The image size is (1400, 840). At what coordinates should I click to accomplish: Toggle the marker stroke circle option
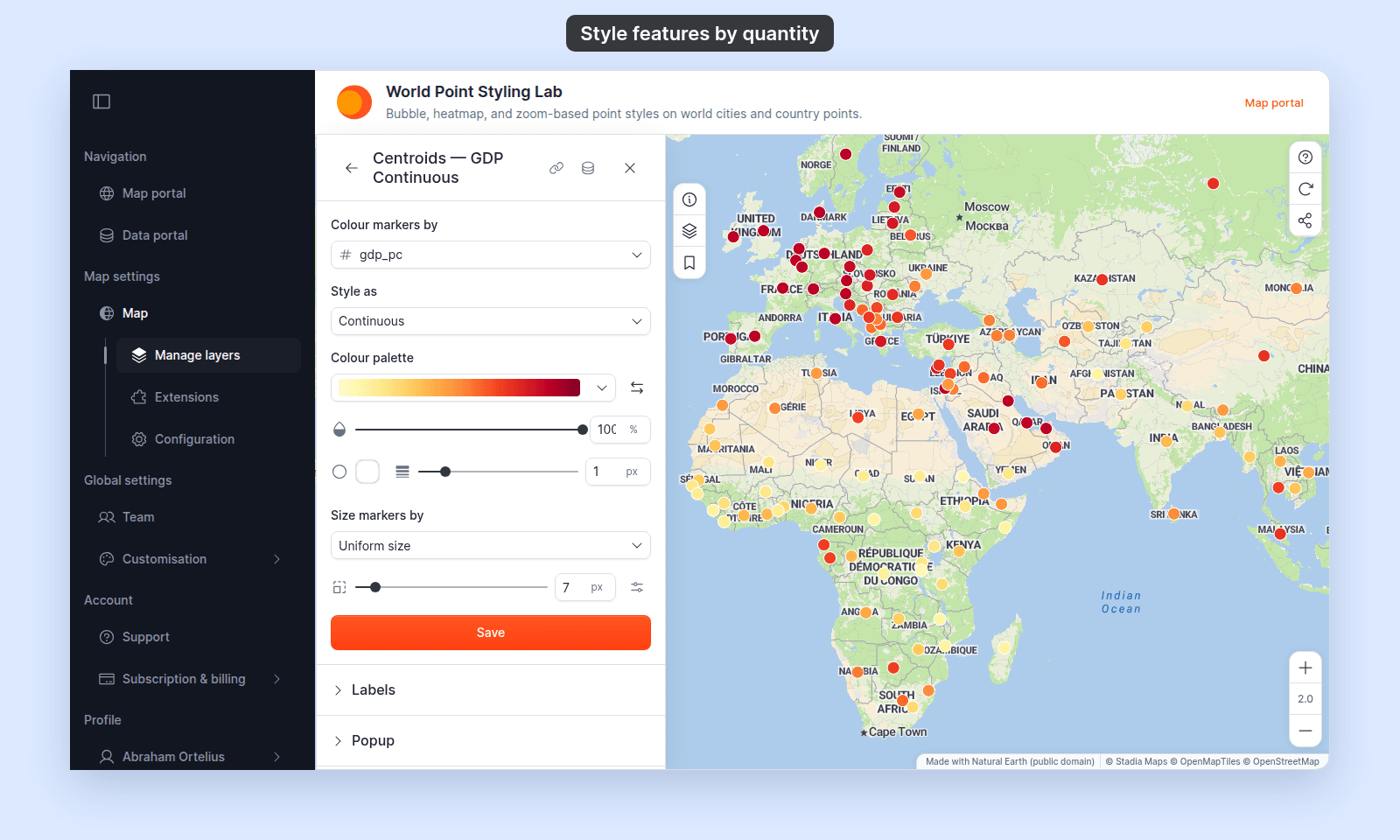pos(339,472)
